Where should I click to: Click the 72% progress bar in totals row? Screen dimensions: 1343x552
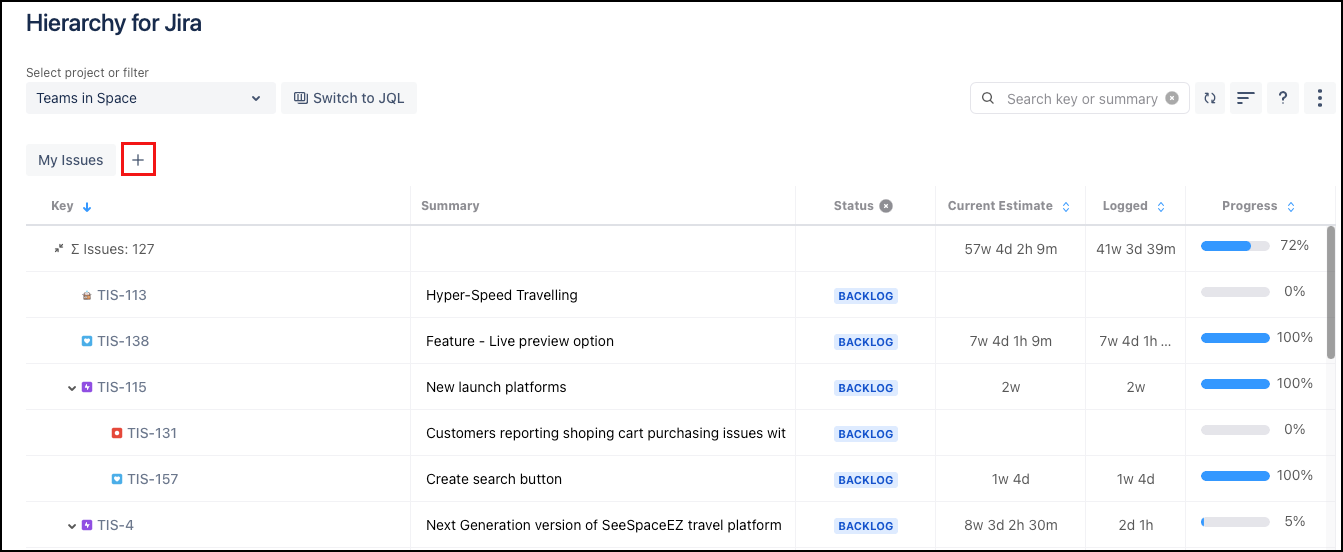click(x=1235, y=246)
